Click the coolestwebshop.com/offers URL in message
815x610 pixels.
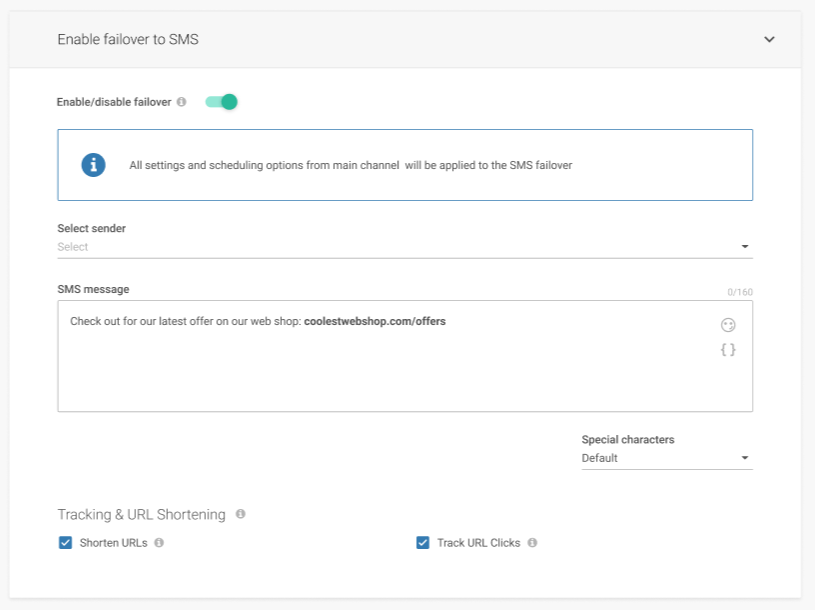pyautogui.click(x=374, y=322)
